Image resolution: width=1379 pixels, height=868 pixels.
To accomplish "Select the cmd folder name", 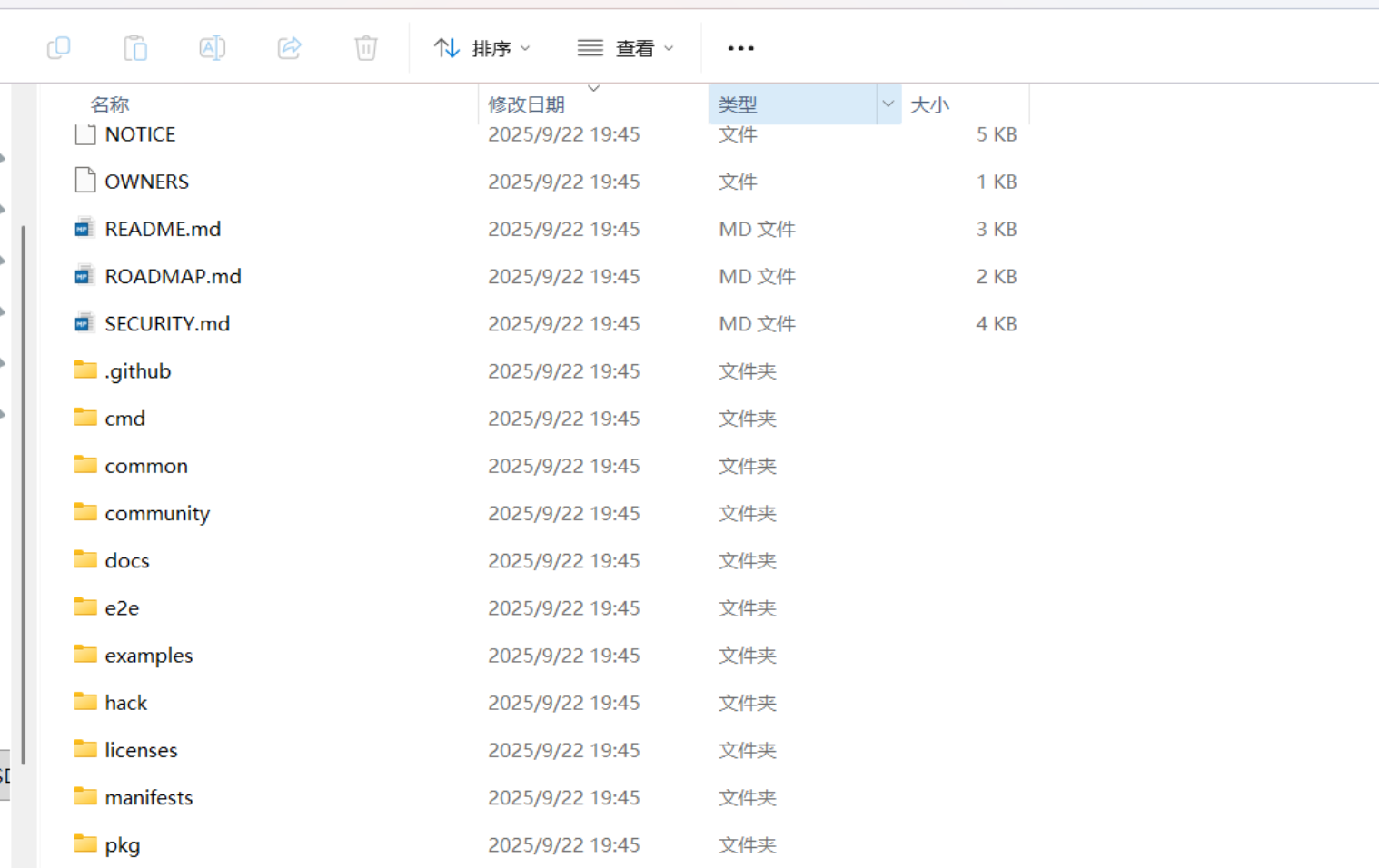I will pos(125,419).
